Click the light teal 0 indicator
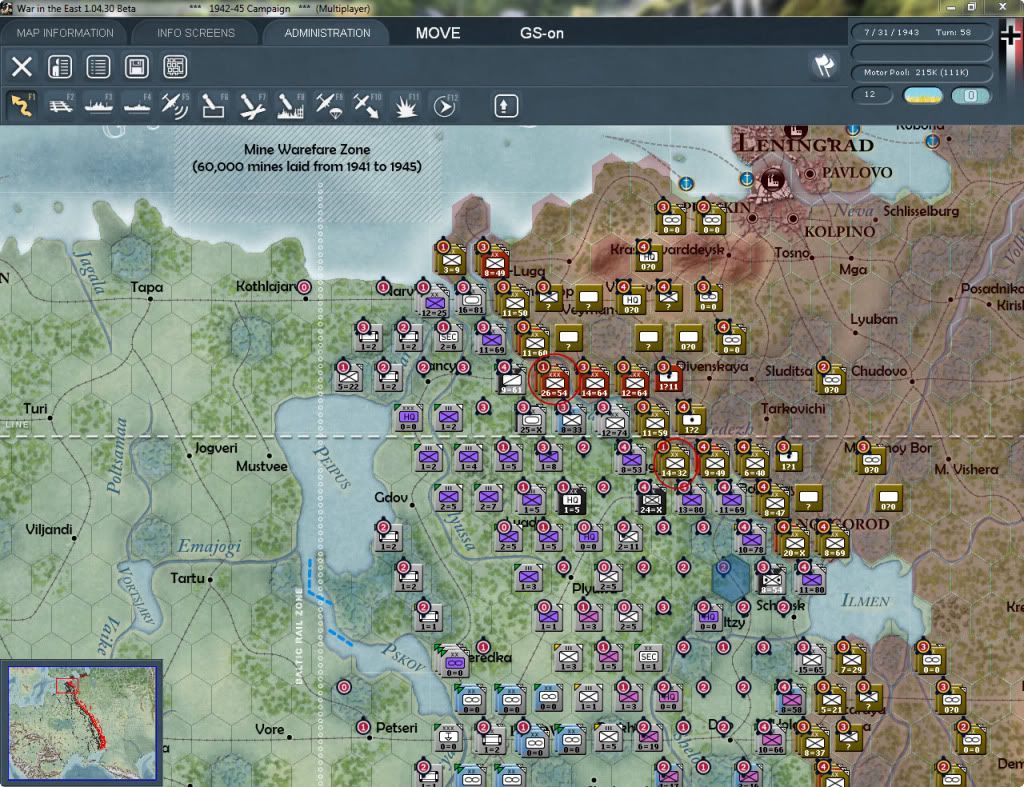 click(x=971, y=95)
